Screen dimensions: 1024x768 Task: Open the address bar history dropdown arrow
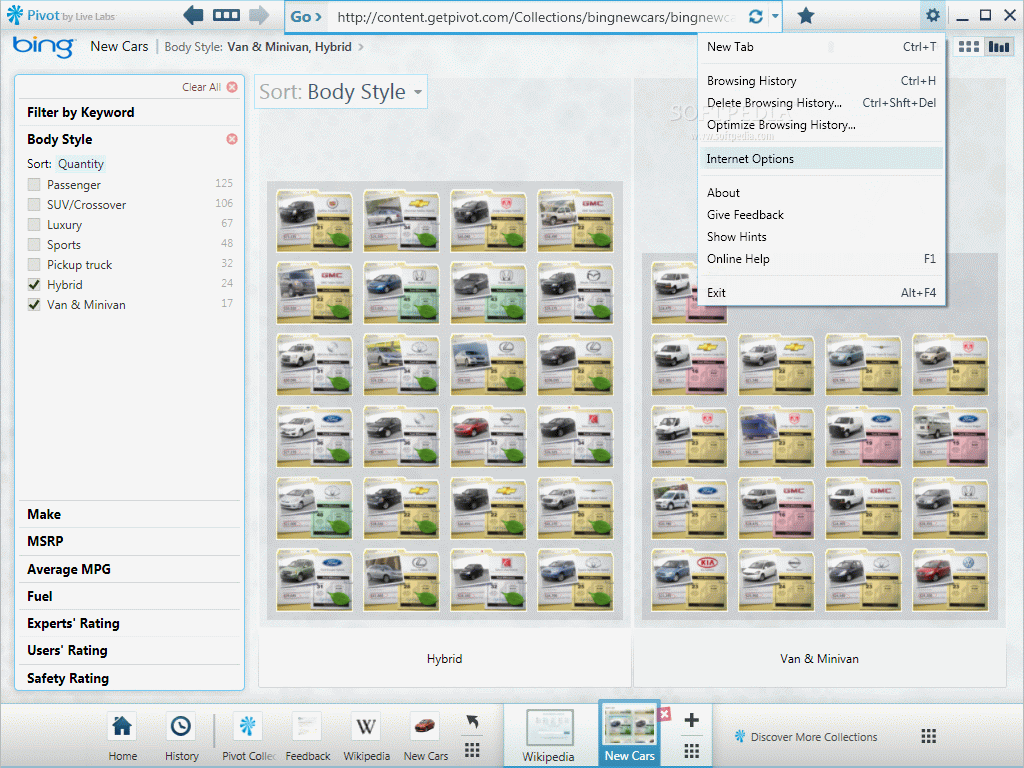pos(775,16)
